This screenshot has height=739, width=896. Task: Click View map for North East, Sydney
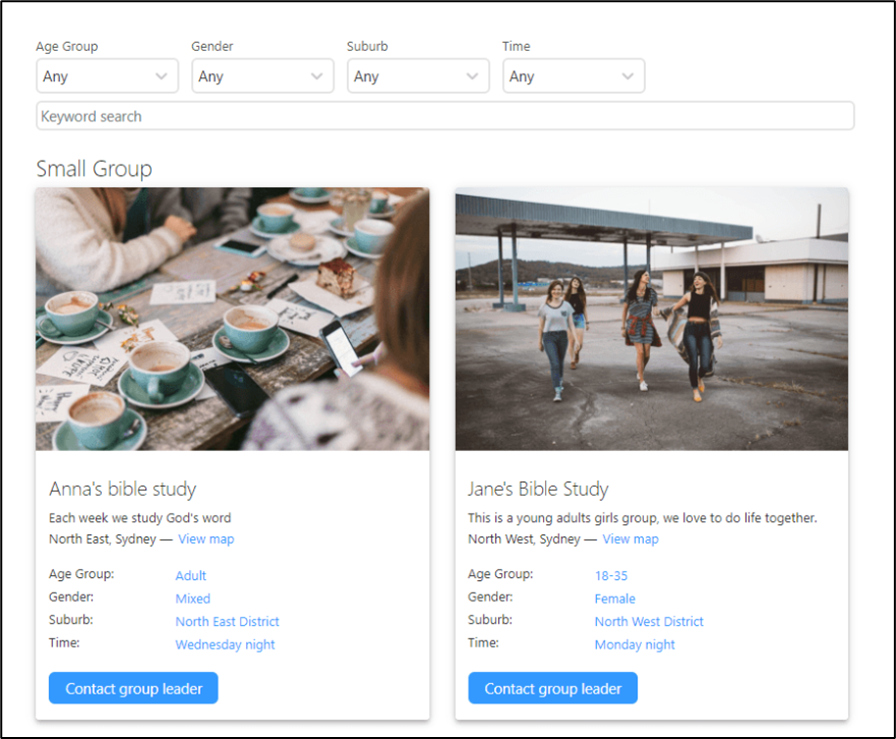point(206,539)
